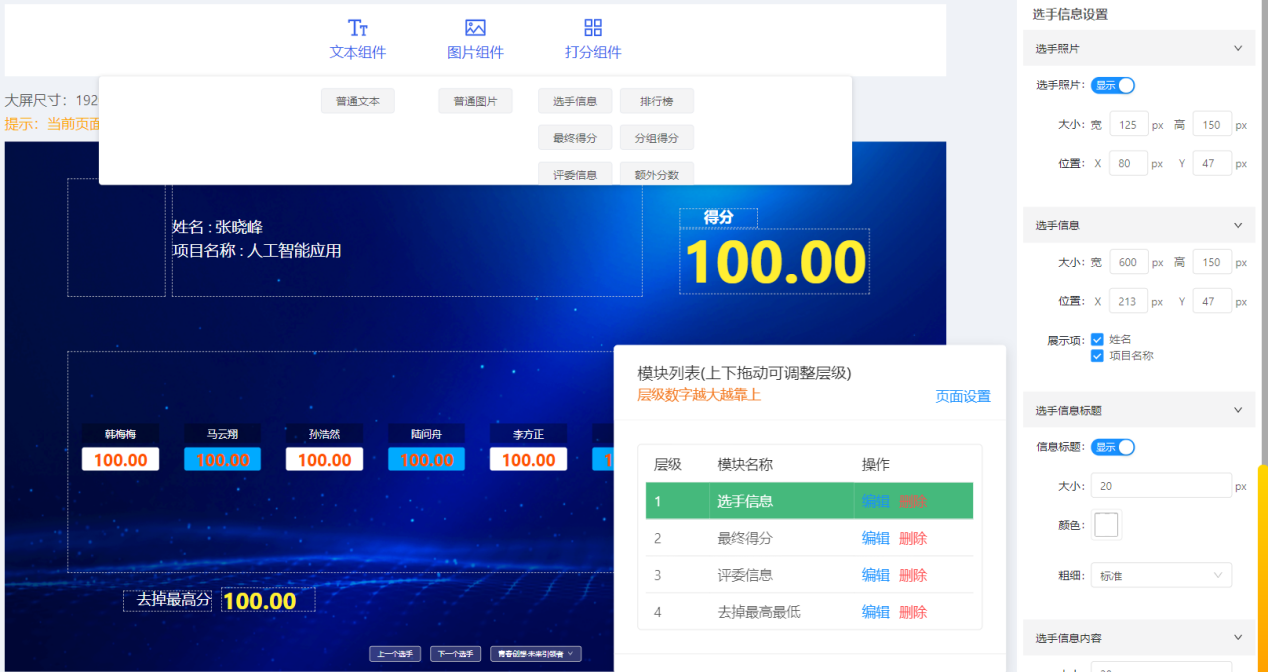Add the 选手信息 component
Screen dimensions: 1268x672
575,101
